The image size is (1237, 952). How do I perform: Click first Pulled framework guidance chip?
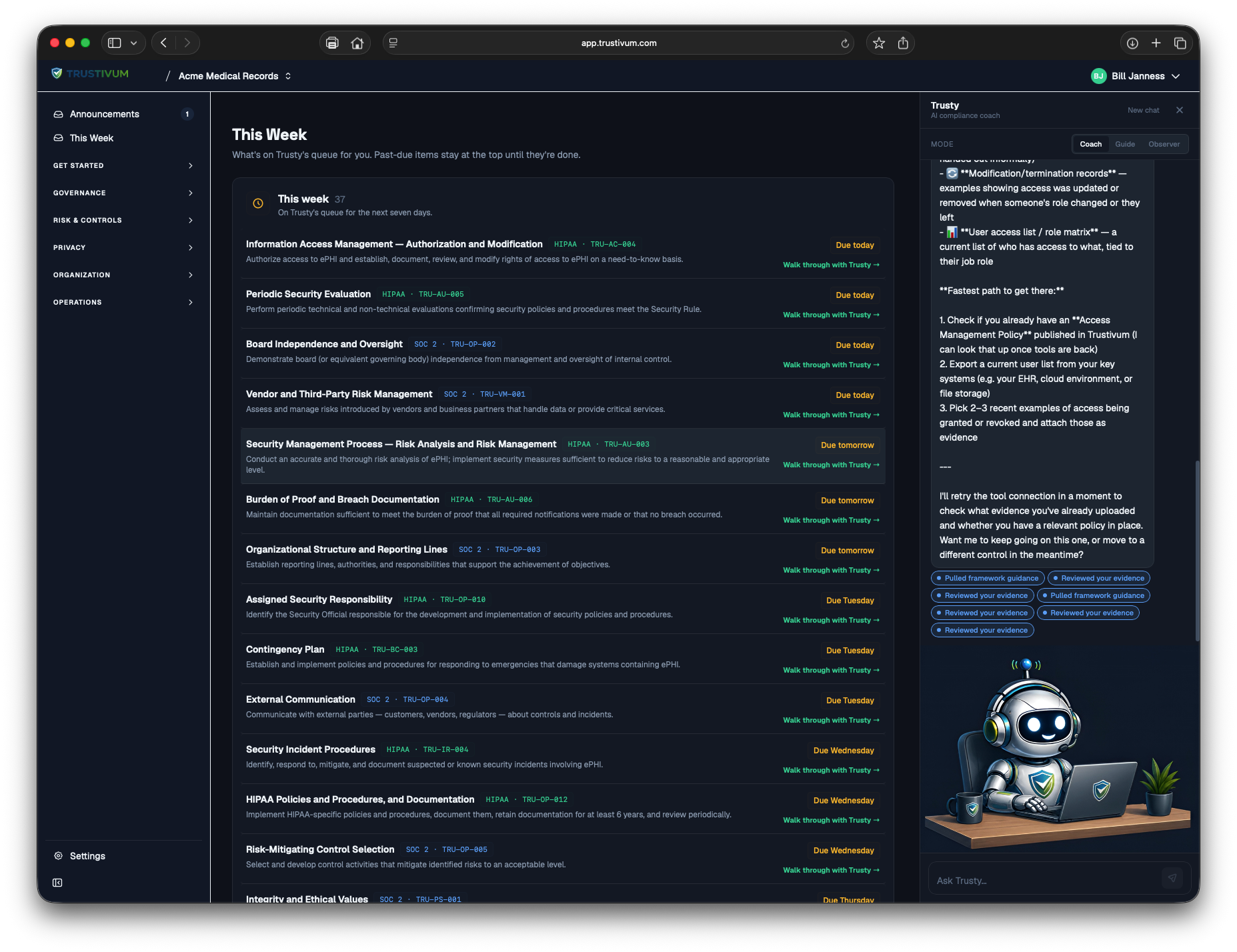(x=988, y=578)
